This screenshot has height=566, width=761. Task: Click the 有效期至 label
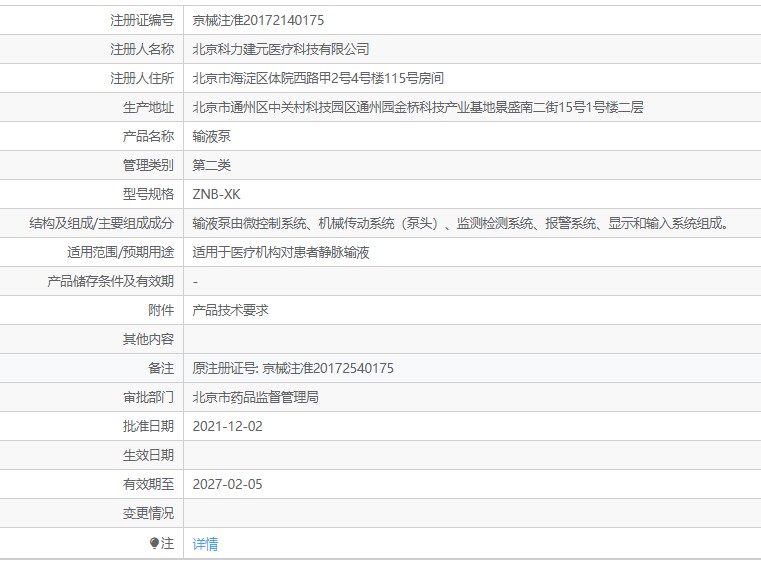pos(148,484)
